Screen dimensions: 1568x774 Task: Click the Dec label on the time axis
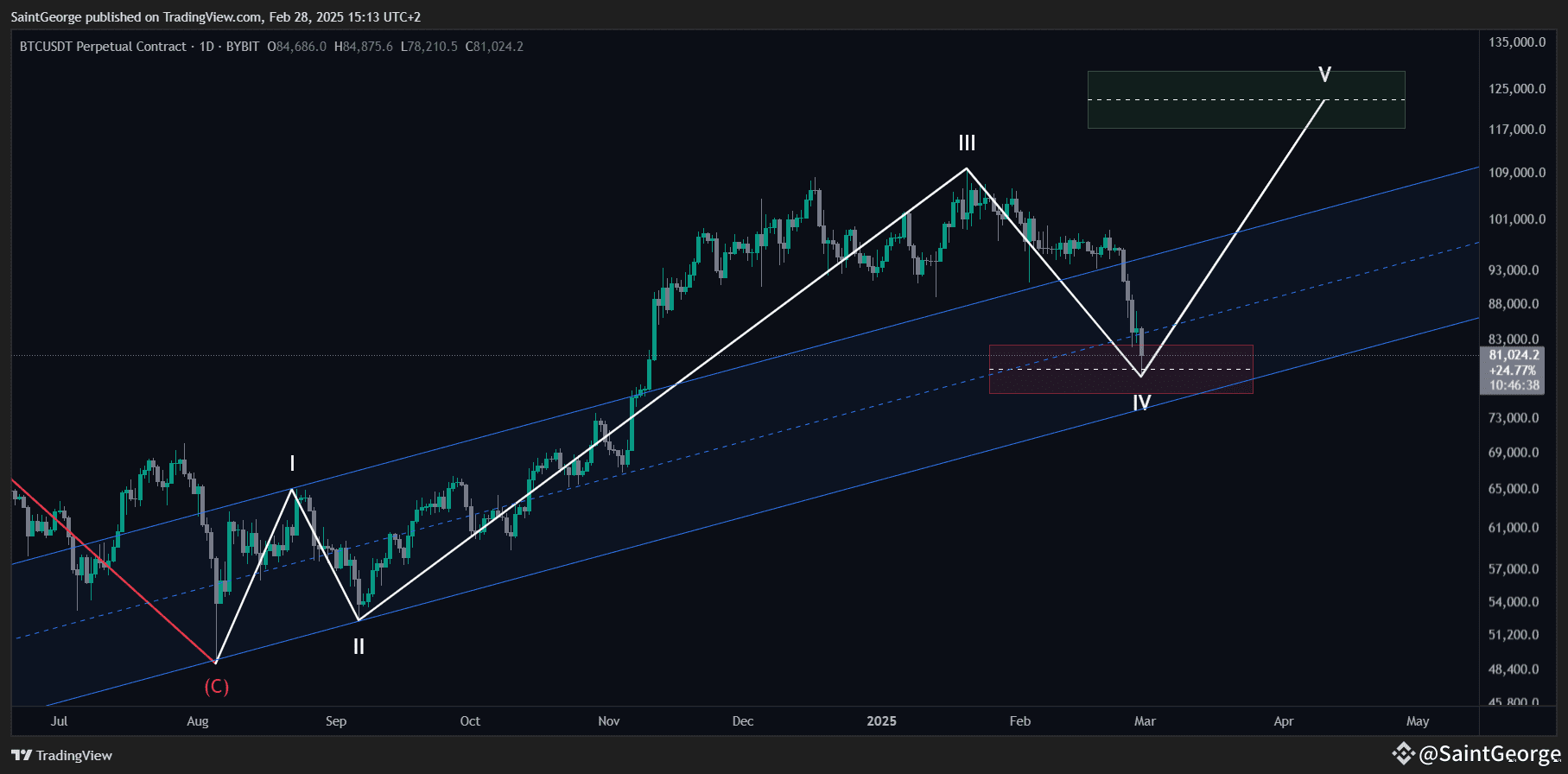pyautogui.click(x=743, y=721)
